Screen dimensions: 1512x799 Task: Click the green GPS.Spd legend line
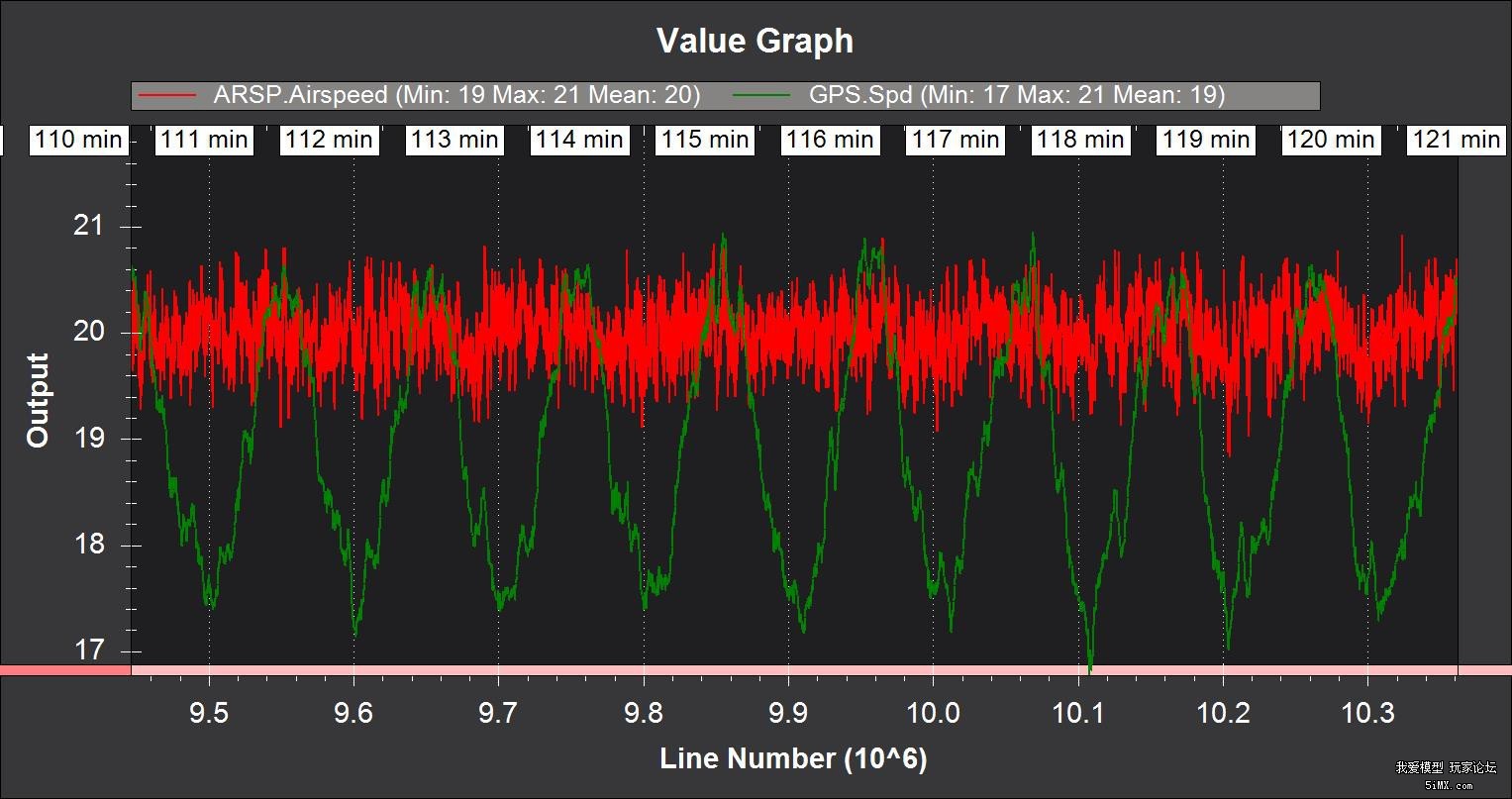pyautogui.click(x=761, y=96)
